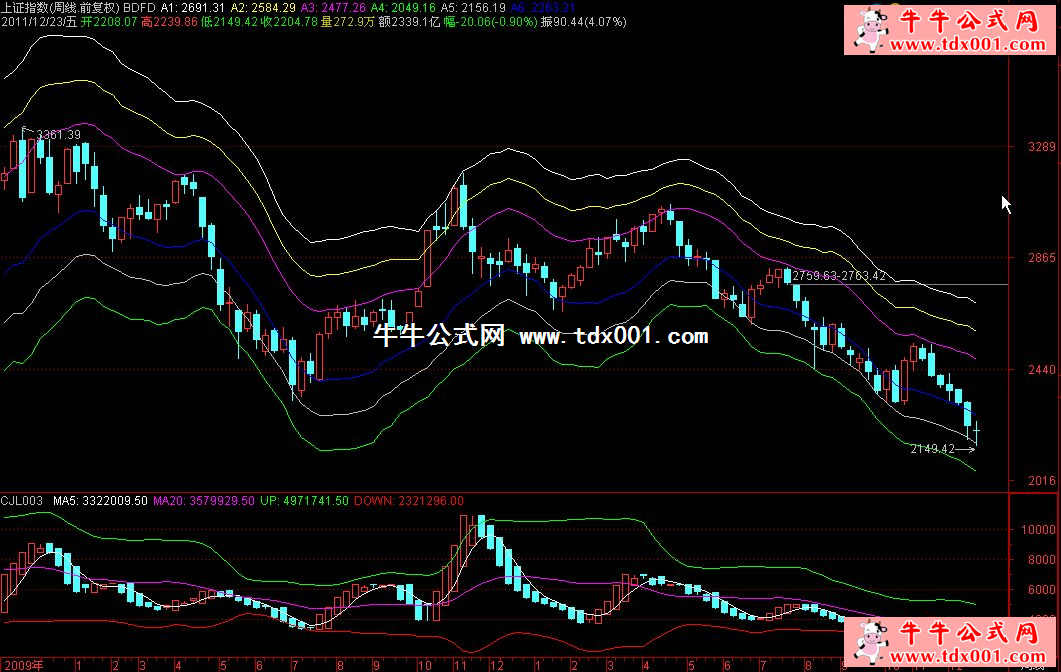Click the 8000 volume axis label
The height and width of the screenshot is (672, 1061).
[x=1041, y=560]
